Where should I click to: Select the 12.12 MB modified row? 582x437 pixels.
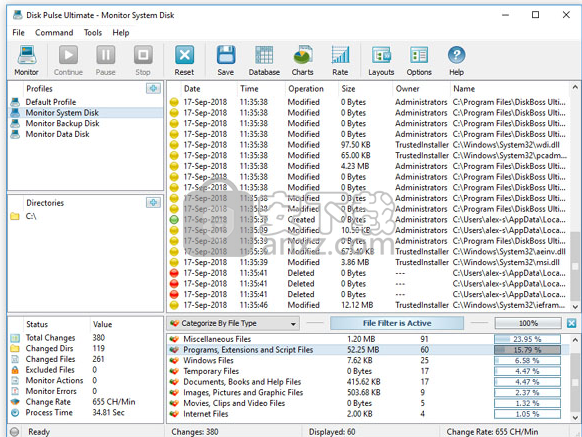pos(368,305)
